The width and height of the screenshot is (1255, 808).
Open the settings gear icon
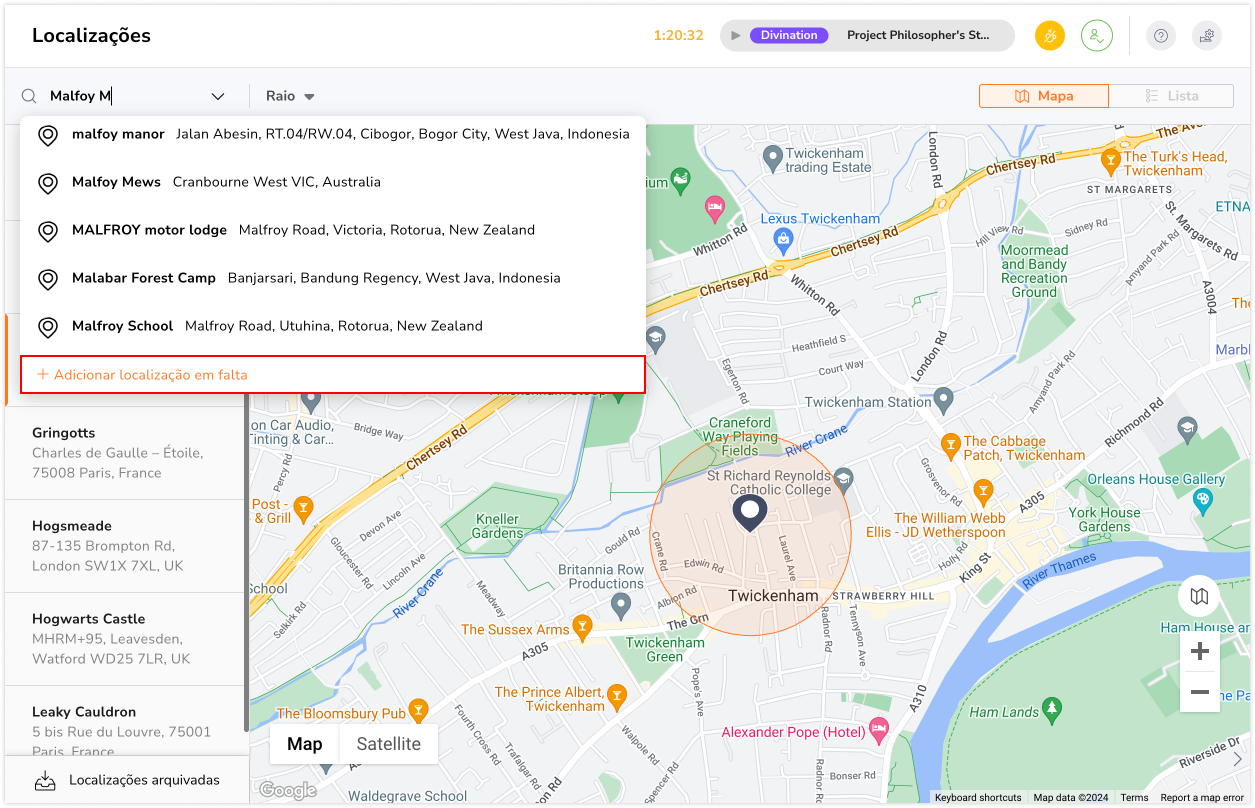[1207, 36]
